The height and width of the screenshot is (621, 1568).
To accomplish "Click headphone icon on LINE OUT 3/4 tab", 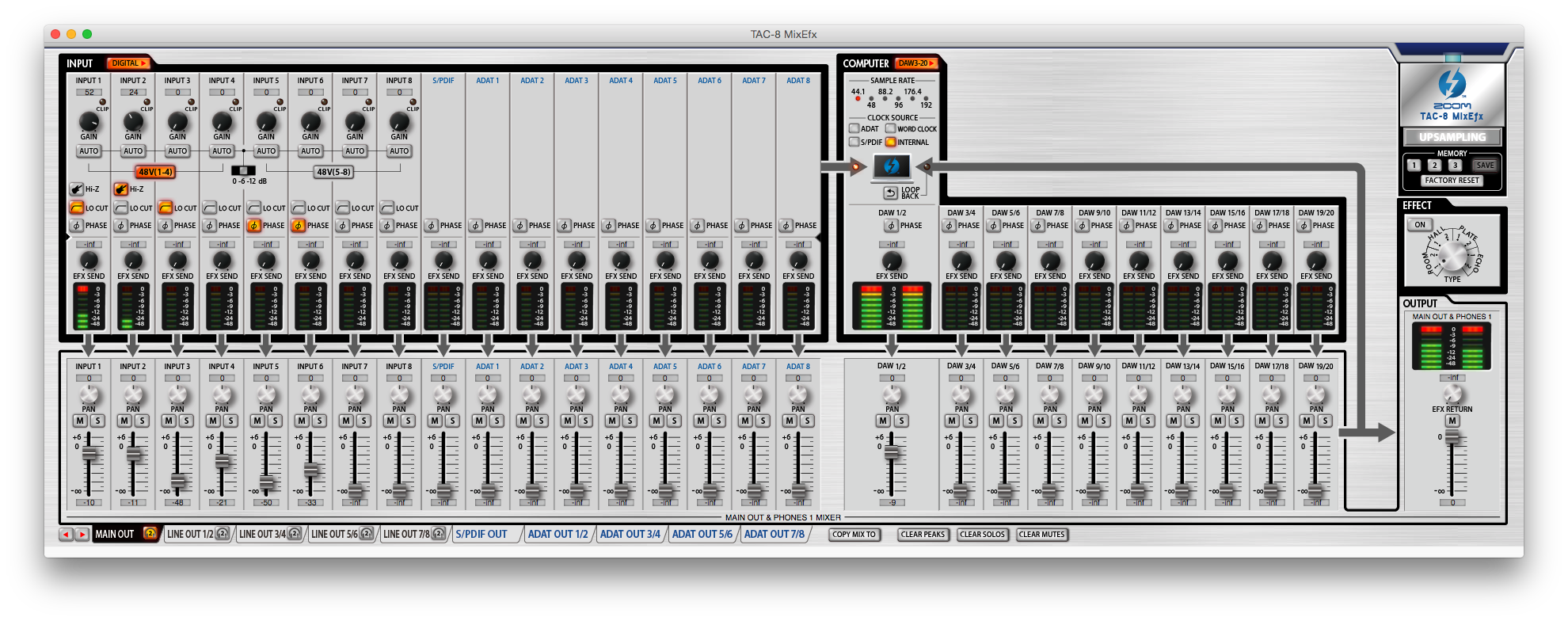I will coord(295,534).
